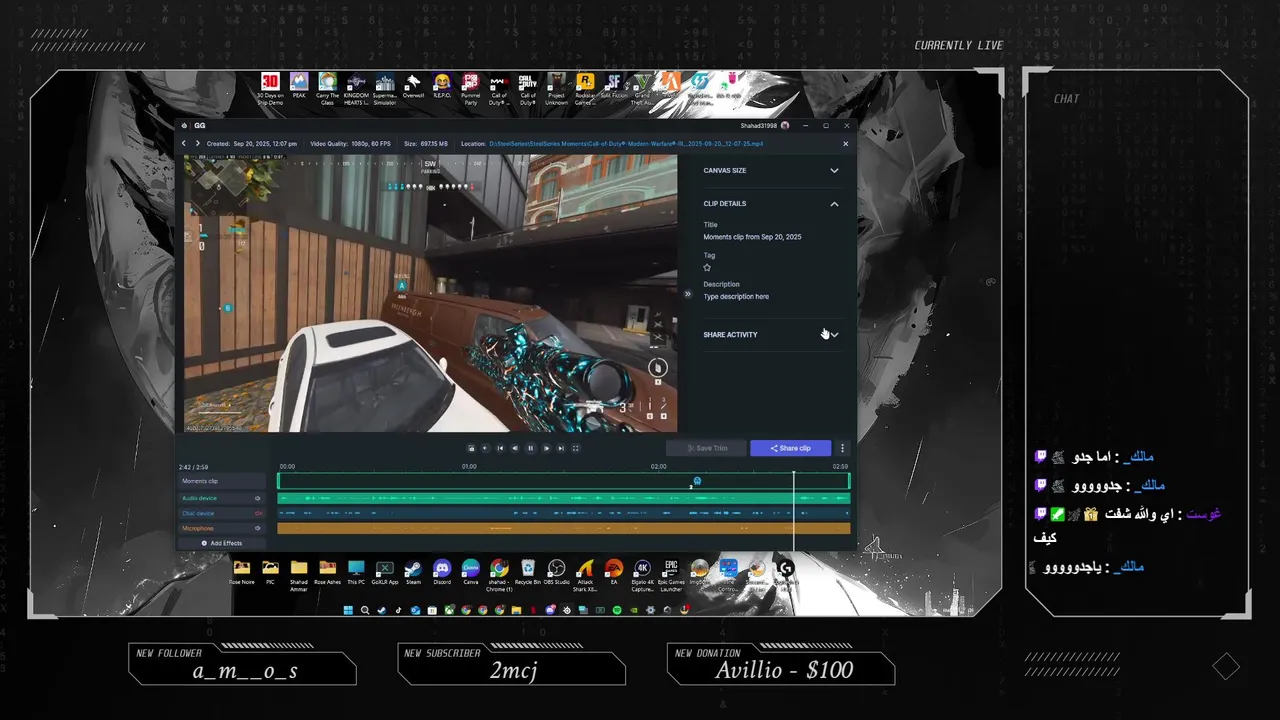
Task: Open the Elgato 4K Capture shortcut
Action: pyautogui.click(x=643, y=575)
